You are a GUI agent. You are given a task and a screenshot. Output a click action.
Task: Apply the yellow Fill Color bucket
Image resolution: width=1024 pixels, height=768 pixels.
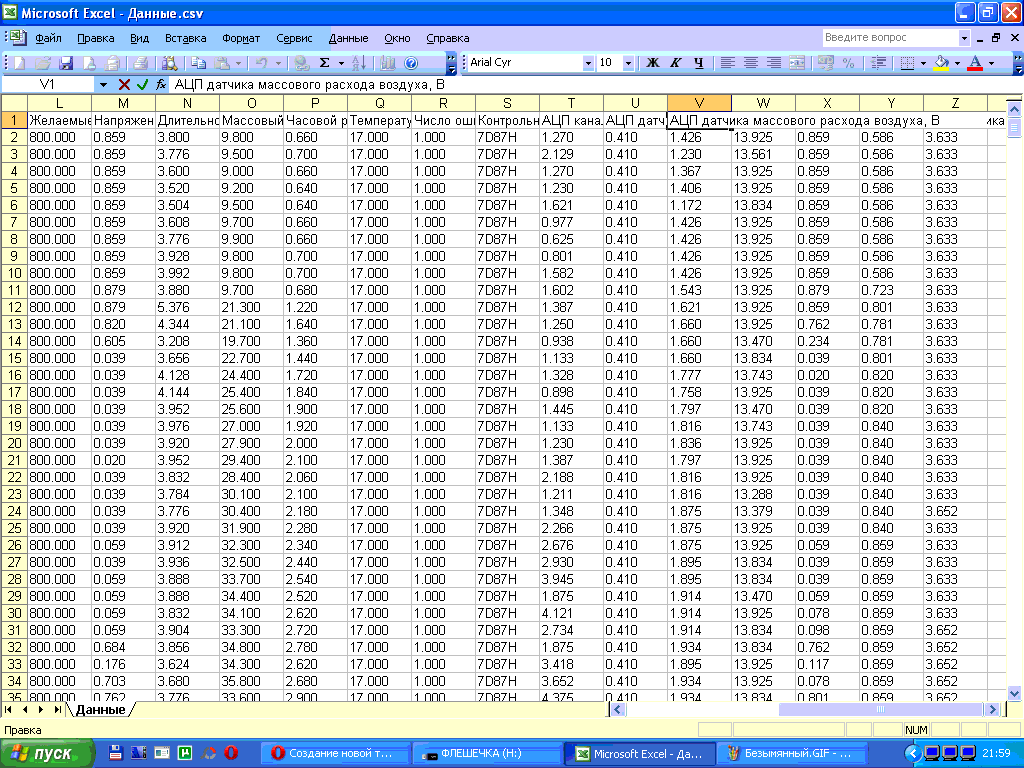point(941,63)
